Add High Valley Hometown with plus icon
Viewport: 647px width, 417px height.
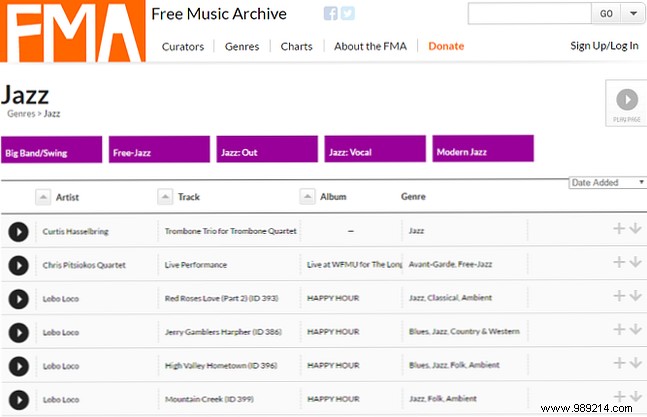619,363
